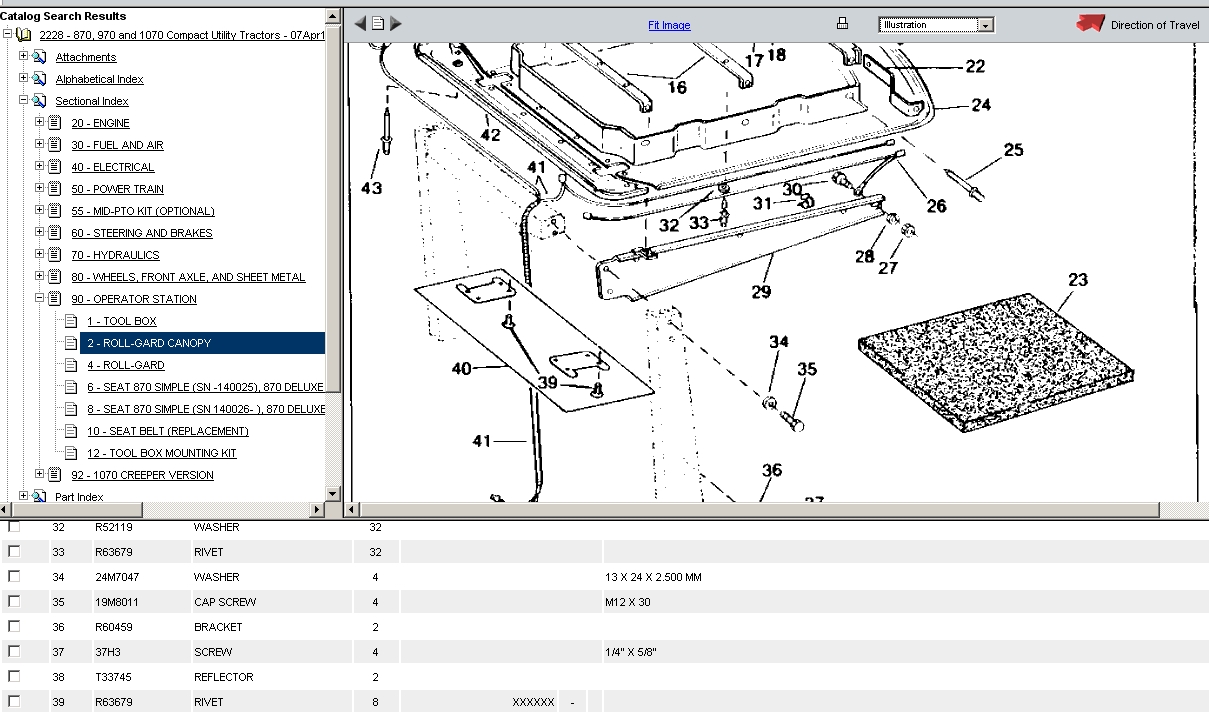Click the Fit Image link

click(x=669, y=25)
